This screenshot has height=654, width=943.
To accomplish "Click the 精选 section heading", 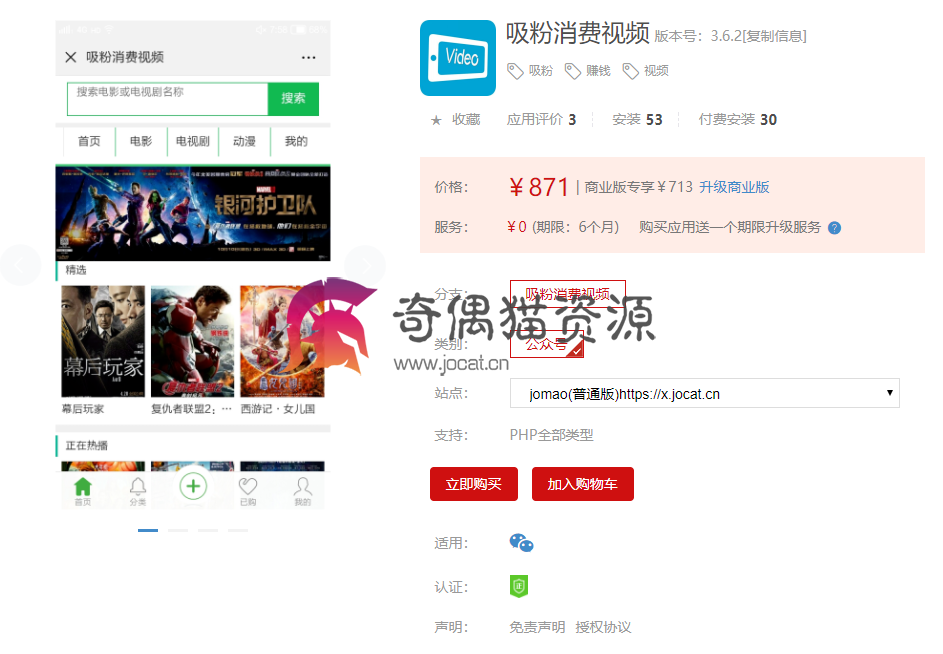I will (76, 270).
